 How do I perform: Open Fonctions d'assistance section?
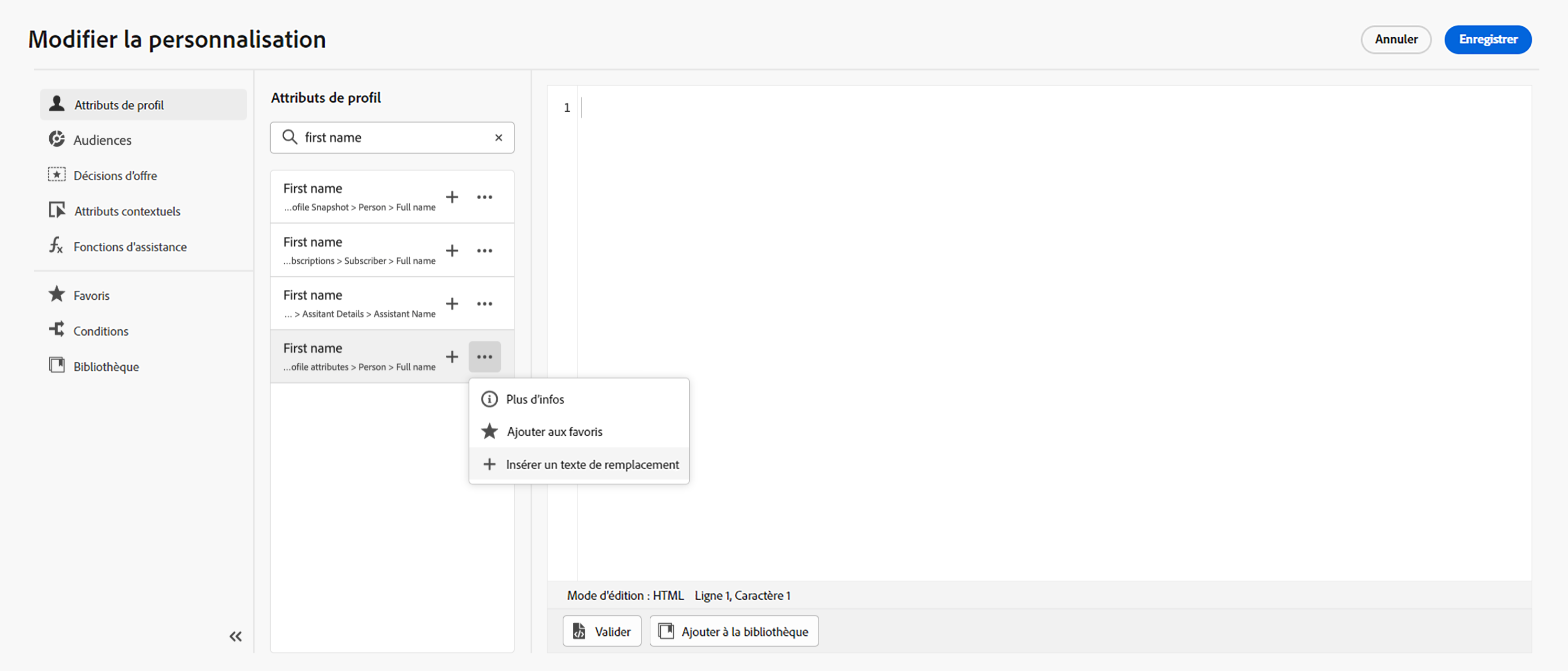tap(130, 246)
